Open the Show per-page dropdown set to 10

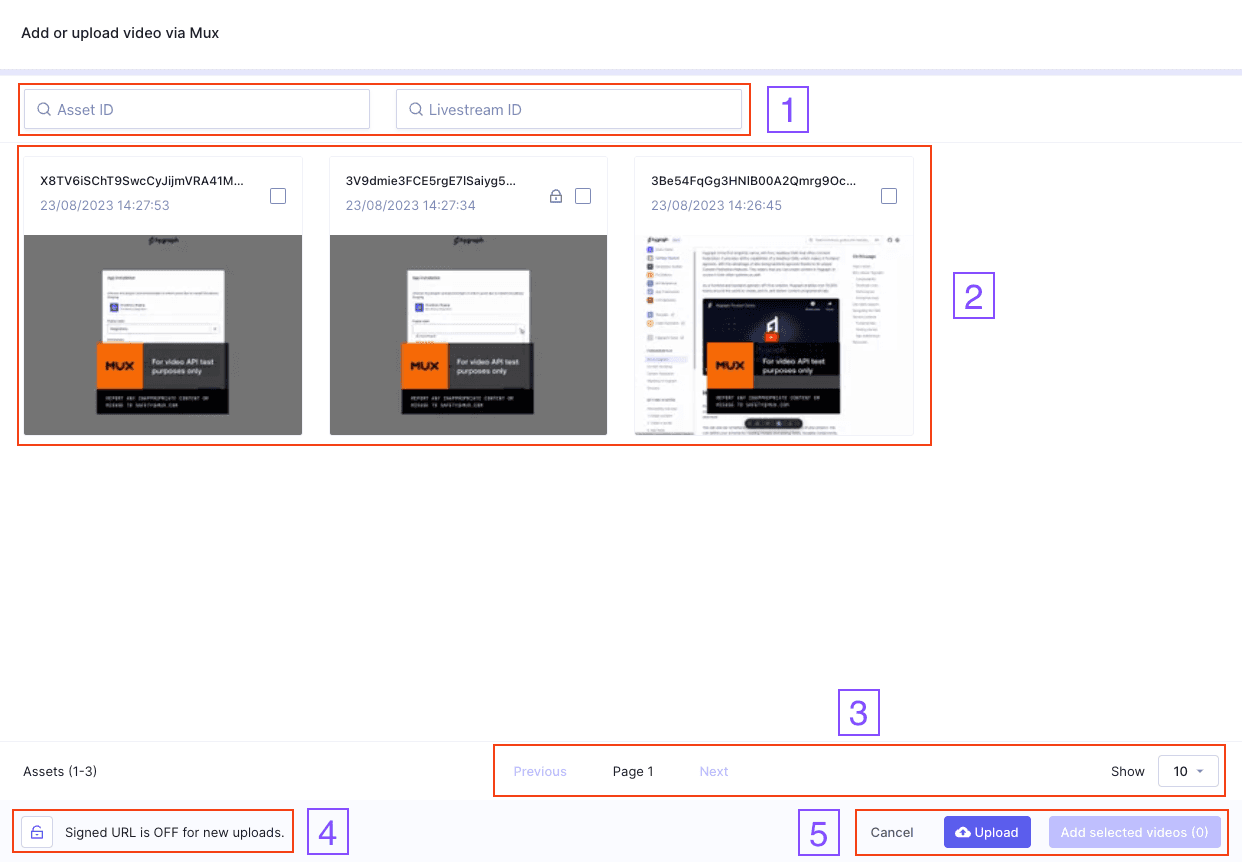pyautogui.click(x=1188, y=771)
